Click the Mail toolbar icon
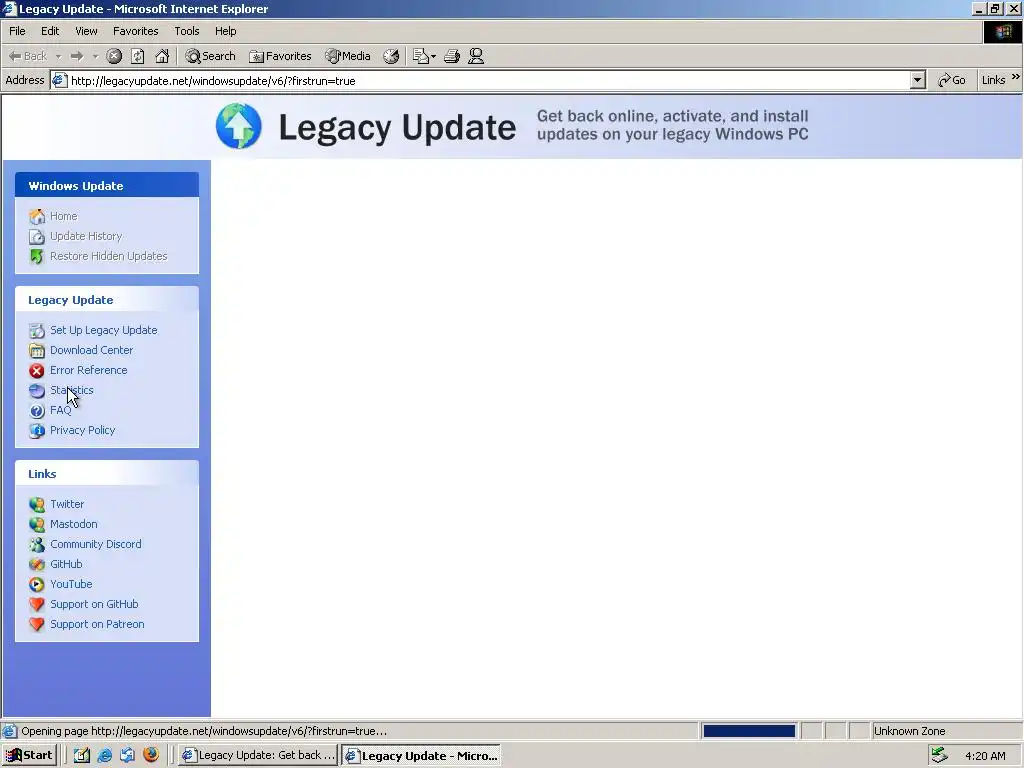The height and width of the screenshot is (768, 1024). pyautogui.click(x=421, y=56)
